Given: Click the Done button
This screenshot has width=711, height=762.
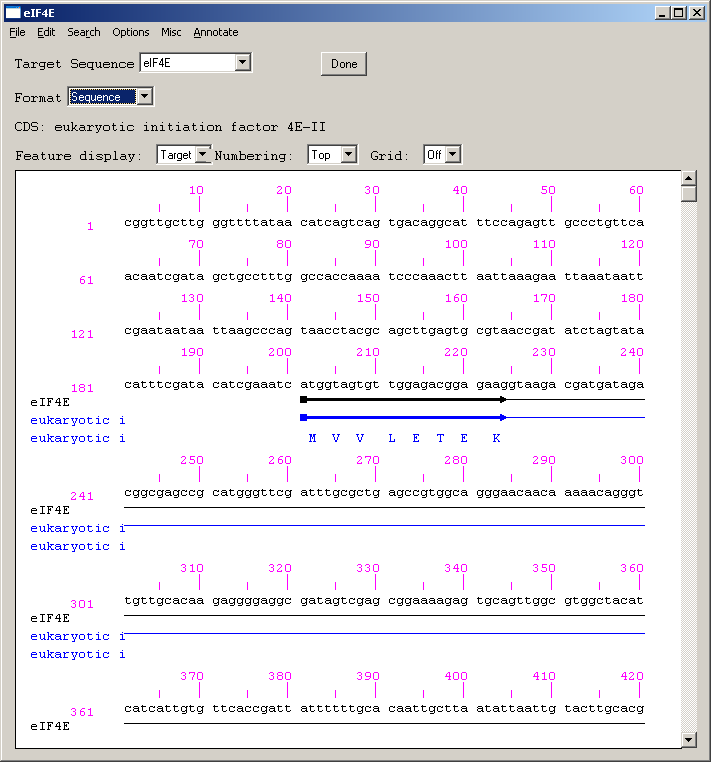Looking at the screenshot, I should pos(344,64).
